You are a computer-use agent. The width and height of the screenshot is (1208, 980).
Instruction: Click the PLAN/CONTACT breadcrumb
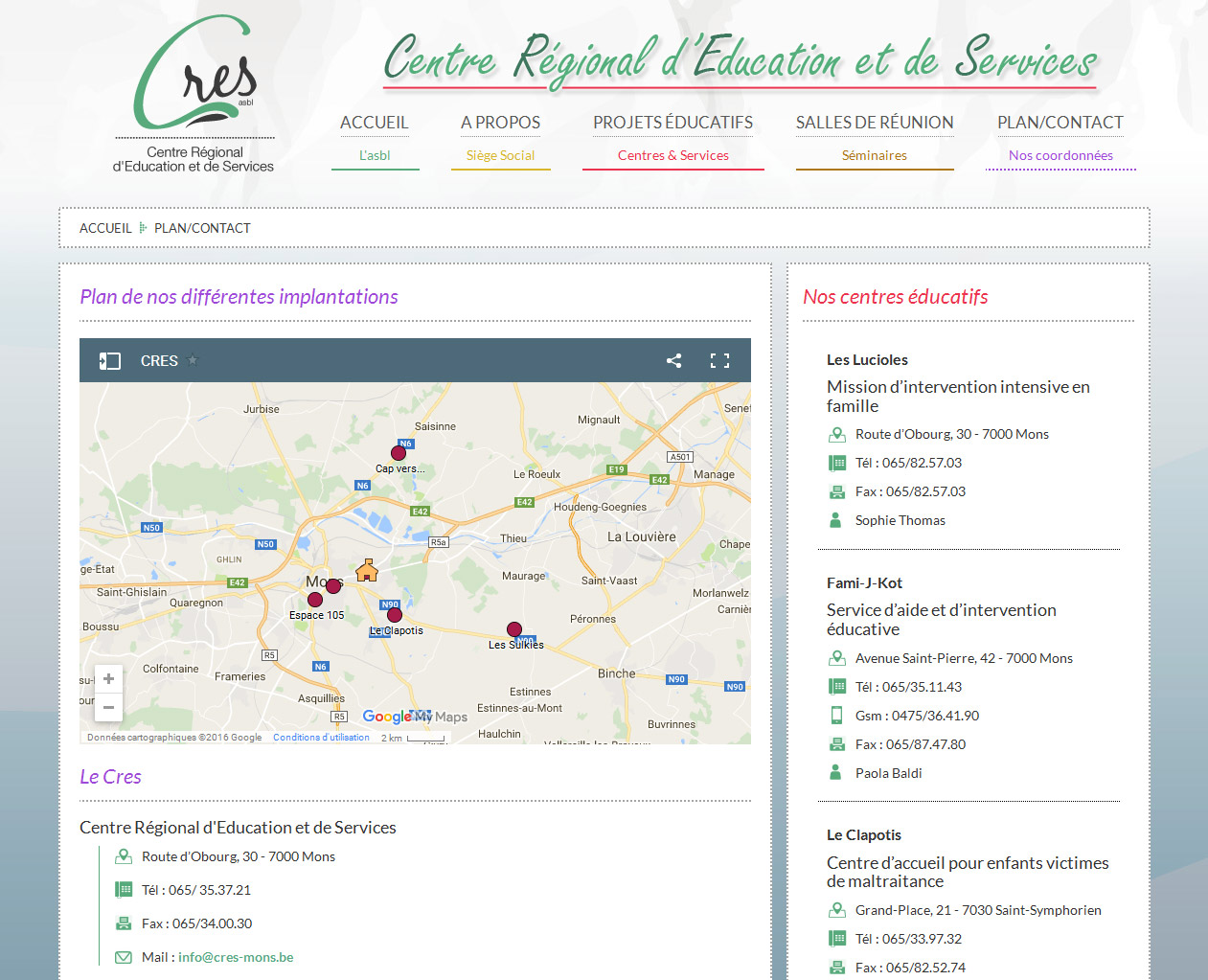[x=202, y=228]
